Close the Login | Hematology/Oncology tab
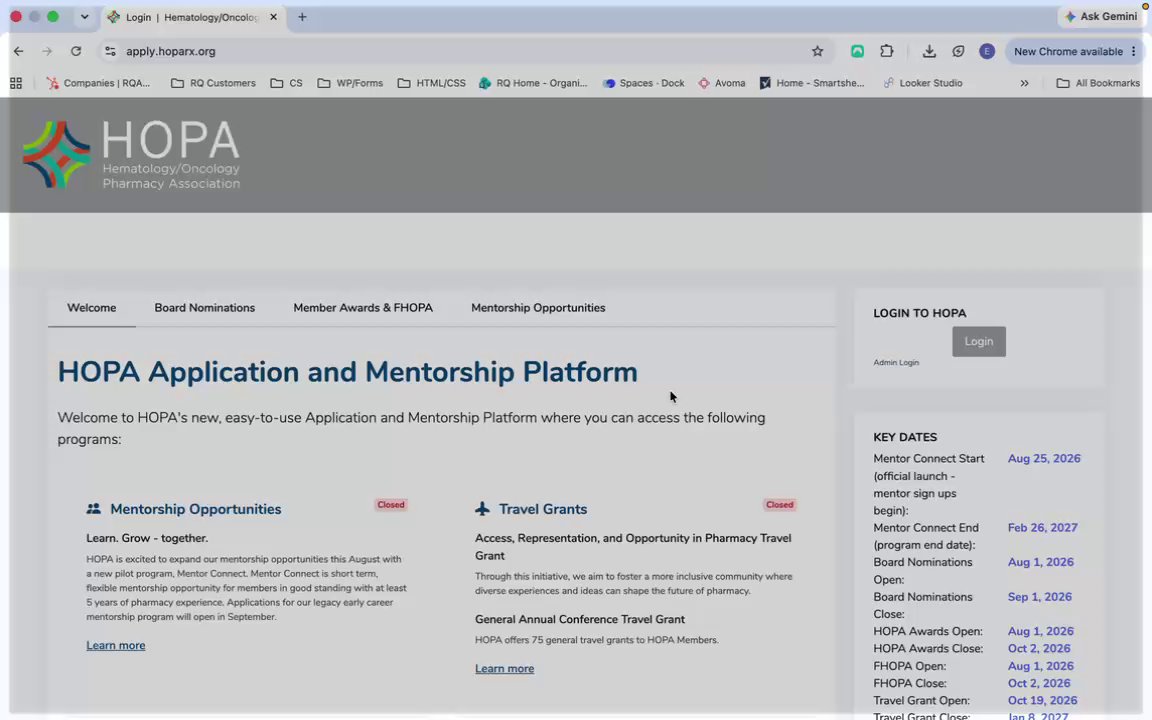 pyautogui.click(x=273, y=17)
